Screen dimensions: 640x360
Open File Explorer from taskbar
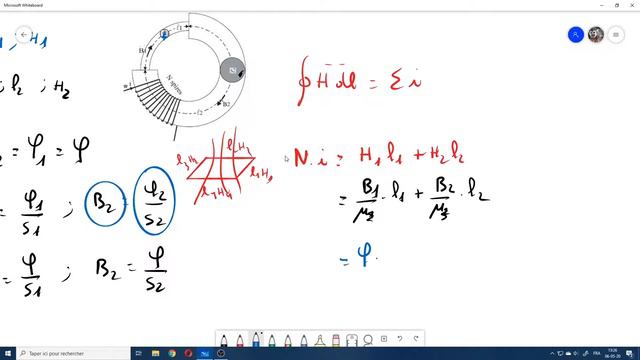click(x=156, y=353)
